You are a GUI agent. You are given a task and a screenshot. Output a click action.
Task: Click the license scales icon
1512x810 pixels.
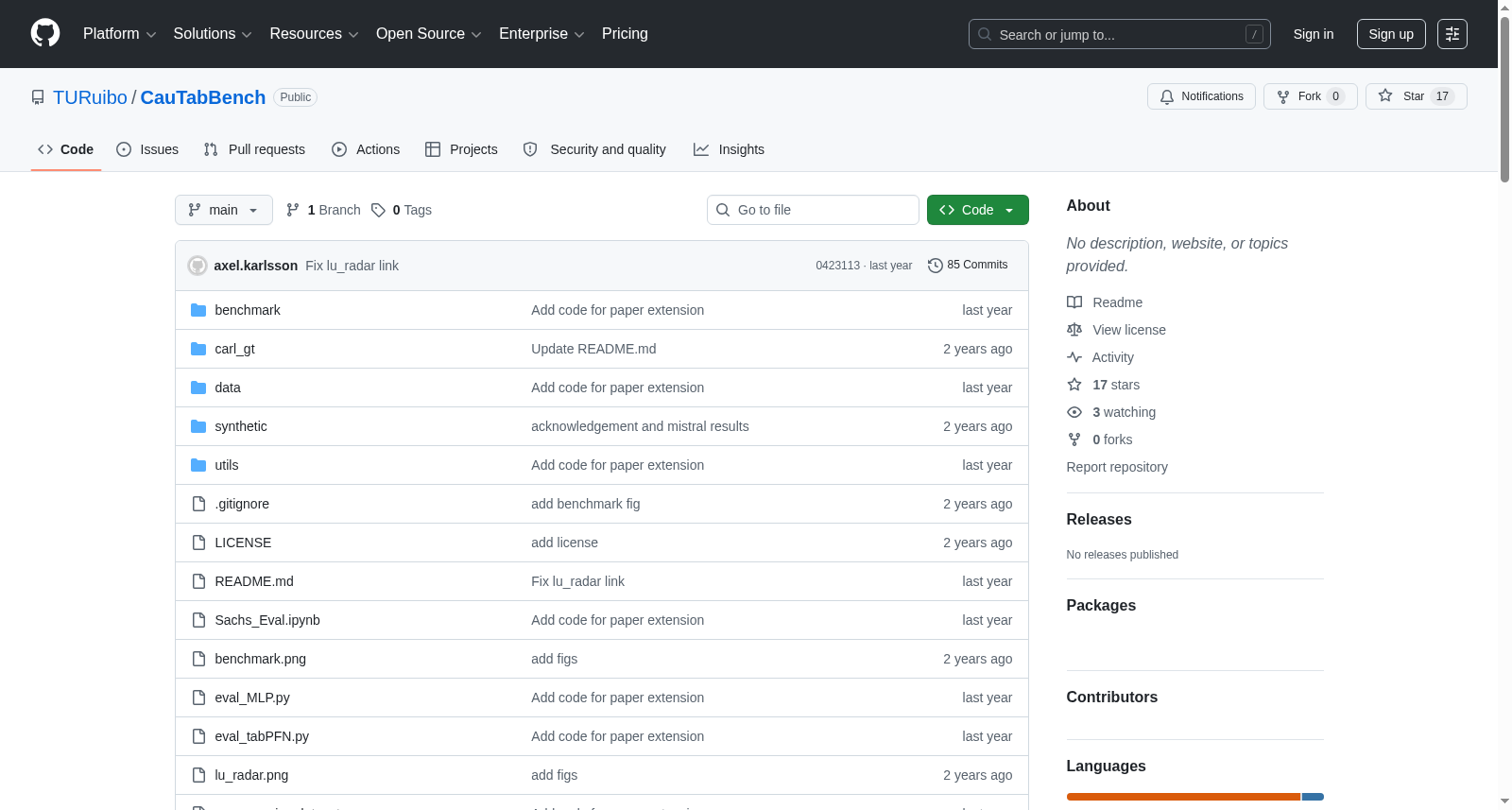1074,330
